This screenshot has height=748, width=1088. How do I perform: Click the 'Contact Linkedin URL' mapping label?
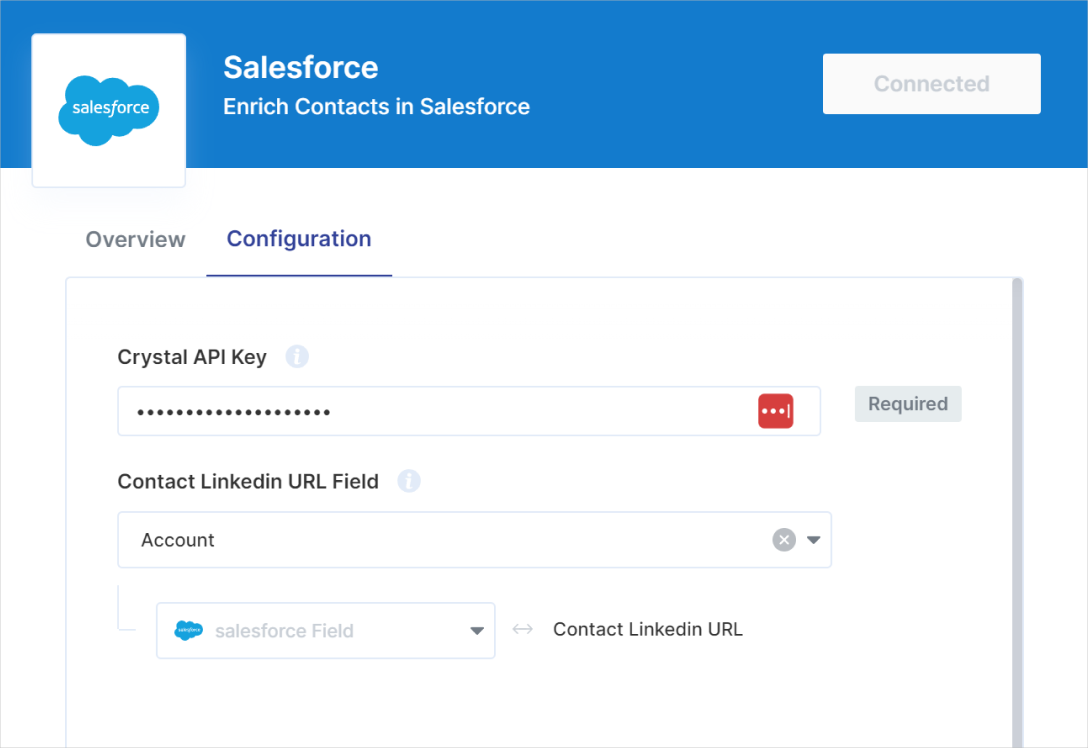pyautogui.click(x=647, y=629)
